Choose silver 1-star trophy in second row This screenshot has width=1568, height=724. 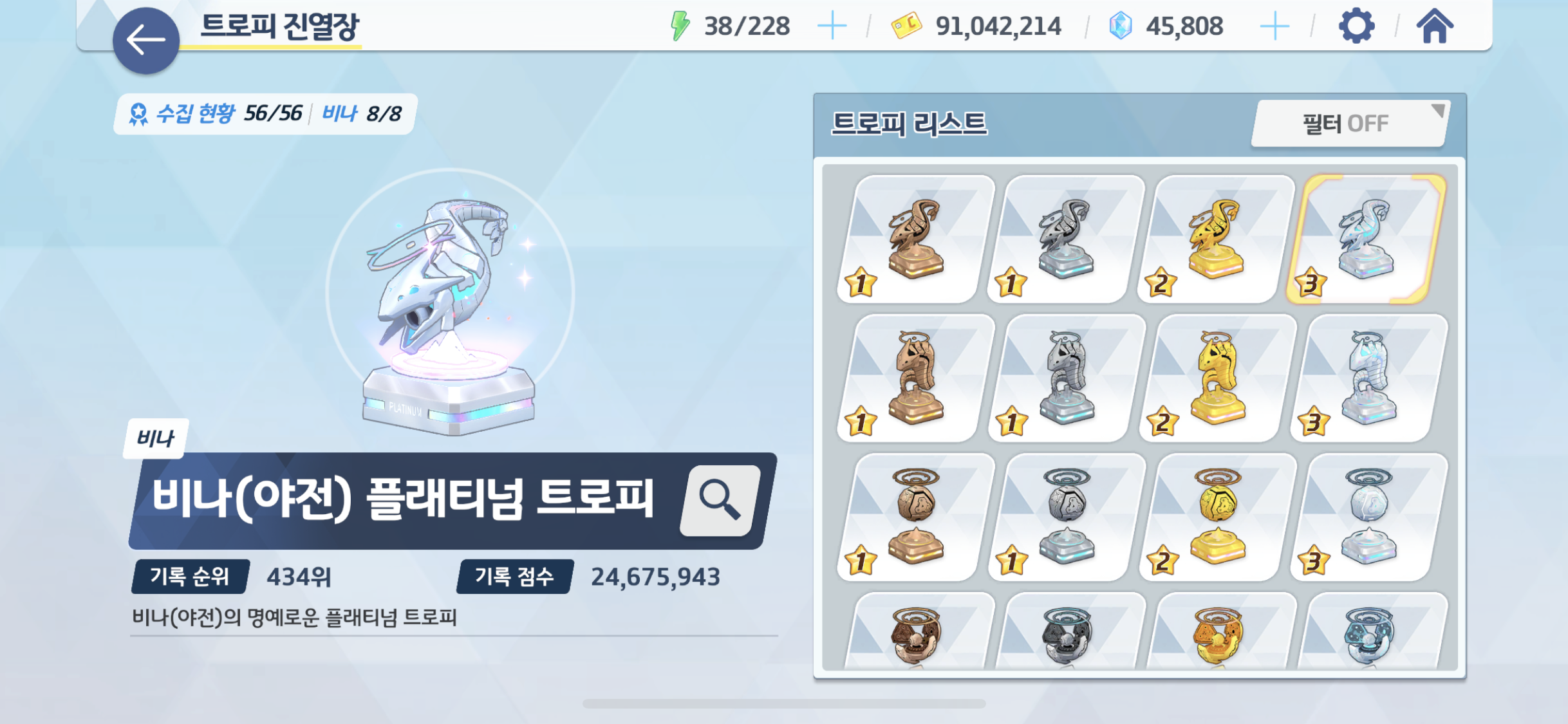1067,378
